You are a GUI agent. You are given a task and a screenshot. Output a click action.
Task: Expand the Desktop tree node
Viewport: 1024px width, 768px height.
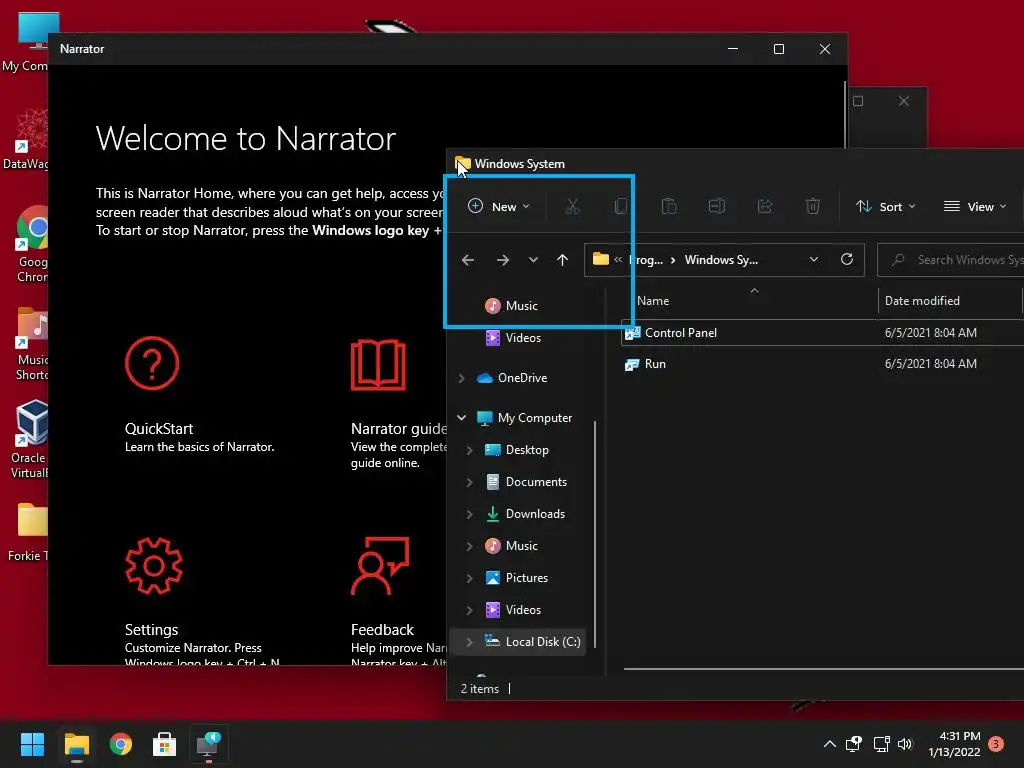(x=470, y=450)
